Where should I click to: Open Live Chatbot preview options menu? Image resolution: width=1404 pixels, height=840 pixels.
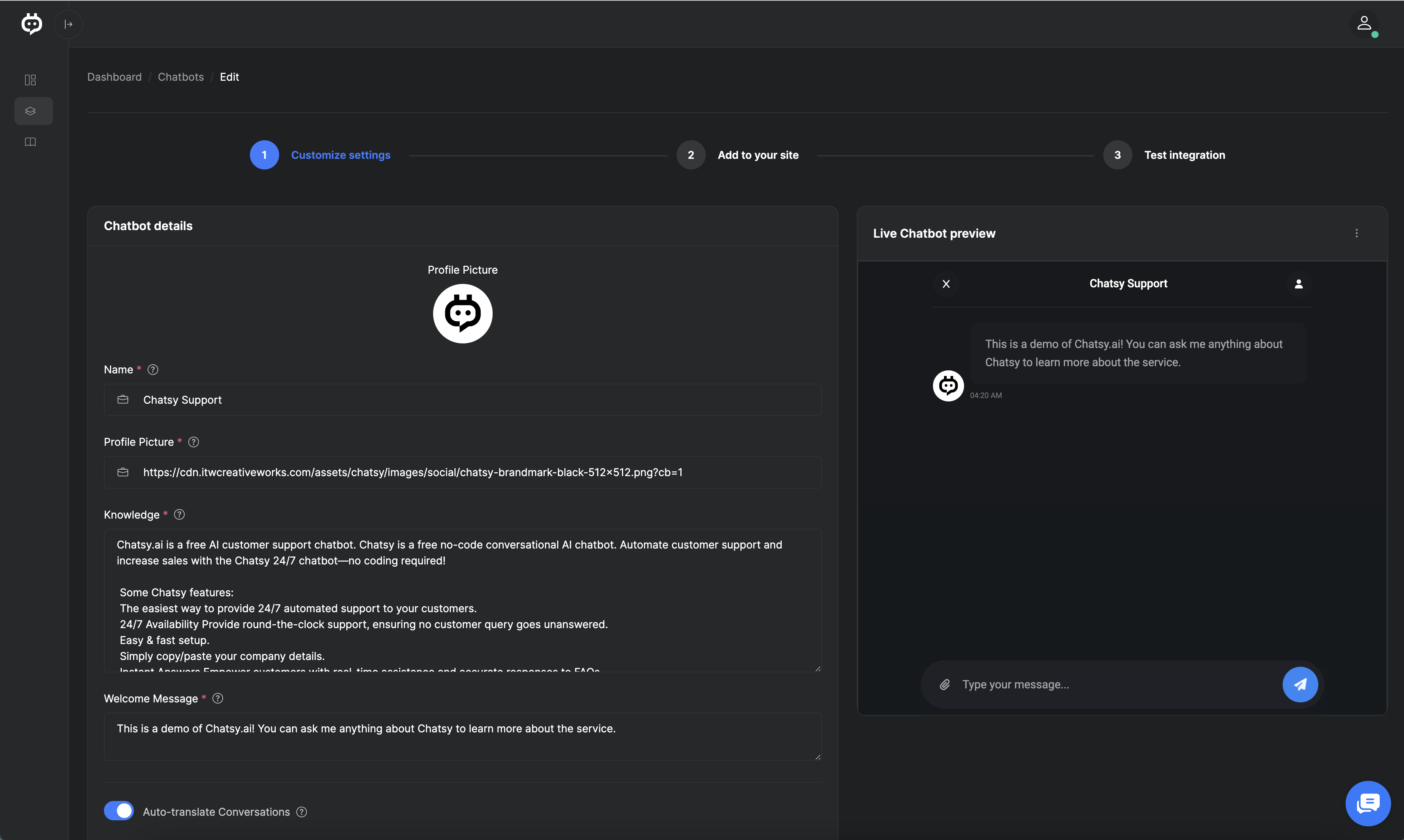tap(1357, 233)
